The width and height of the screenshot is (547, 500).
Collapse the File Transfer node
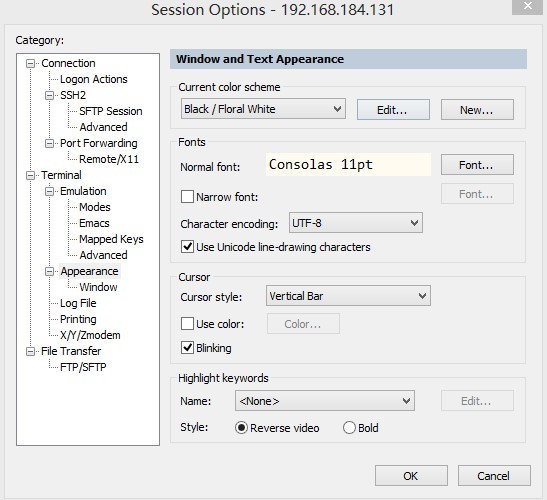pyautogui.click(x=31, y=351)
